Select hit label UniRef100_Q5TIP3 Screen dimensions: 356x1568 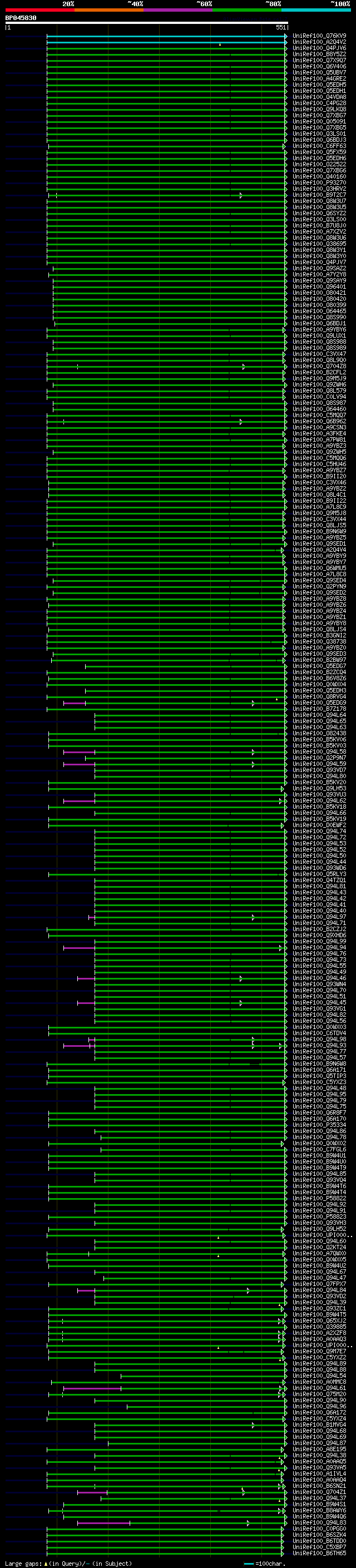coord(319,1076)
